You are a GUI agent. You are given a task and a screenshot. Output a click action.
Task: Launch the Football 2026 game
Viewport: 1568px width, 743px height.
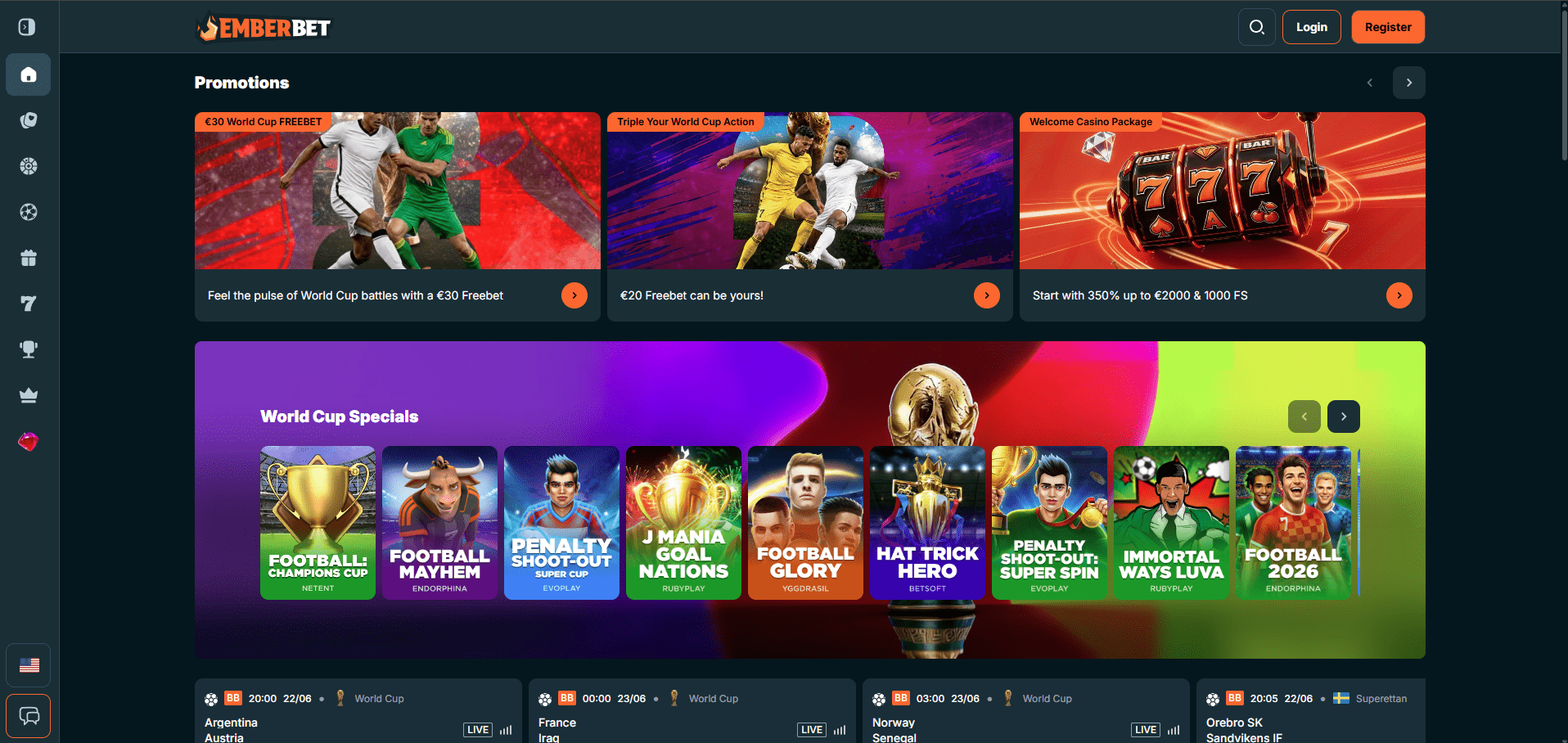tap(1293, 523)
